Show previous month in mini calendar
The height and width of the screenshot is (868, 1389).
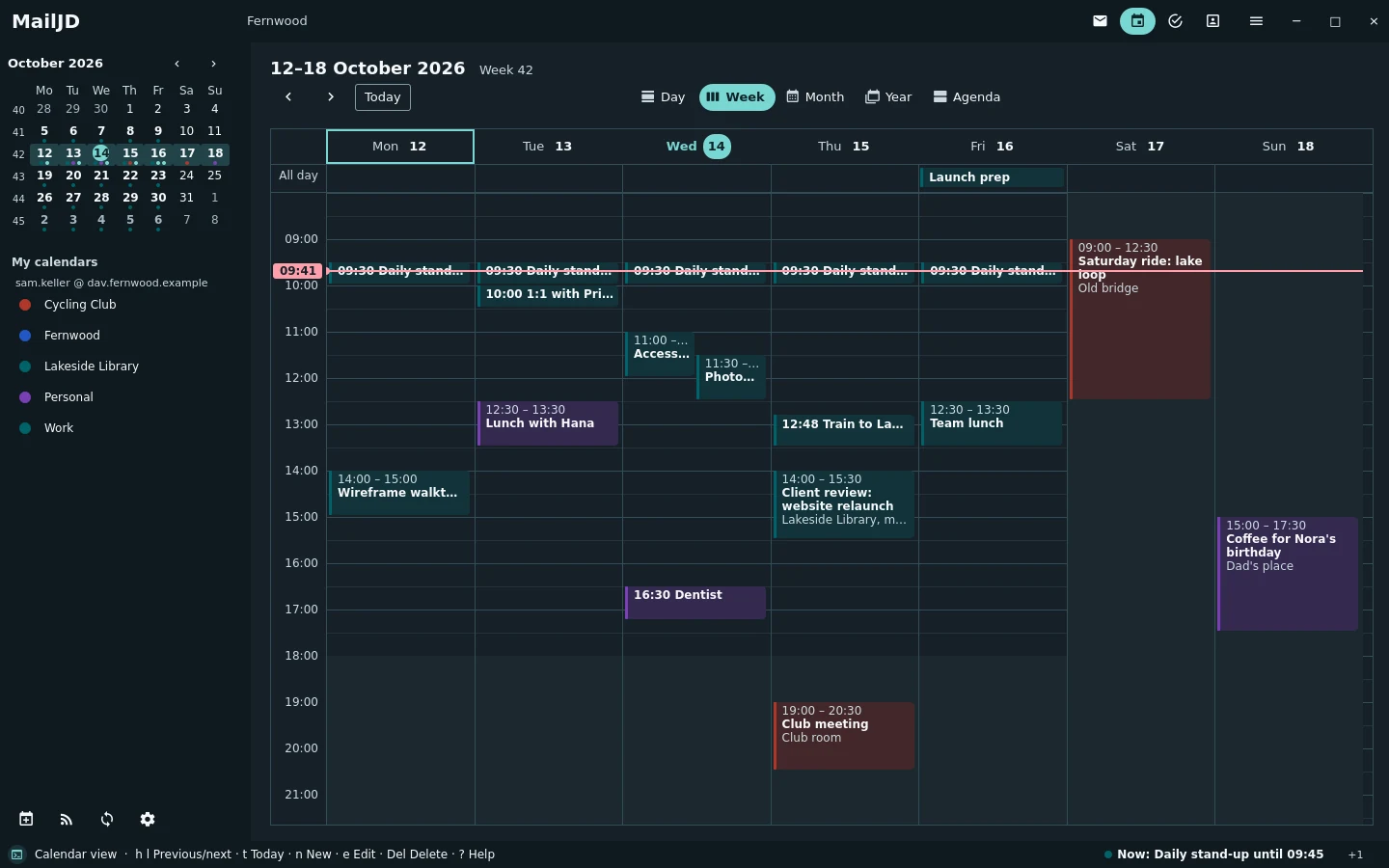click(177, 64)
